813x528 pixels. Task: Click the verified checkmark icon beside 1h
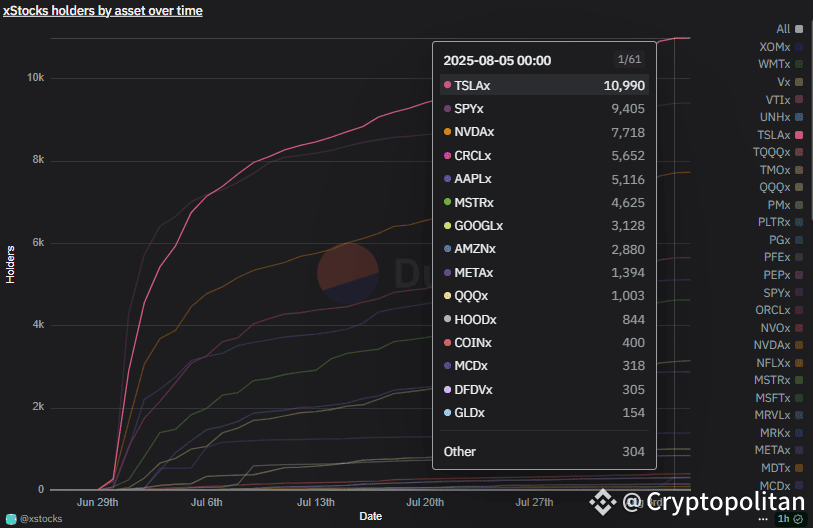tap(798, 519)
